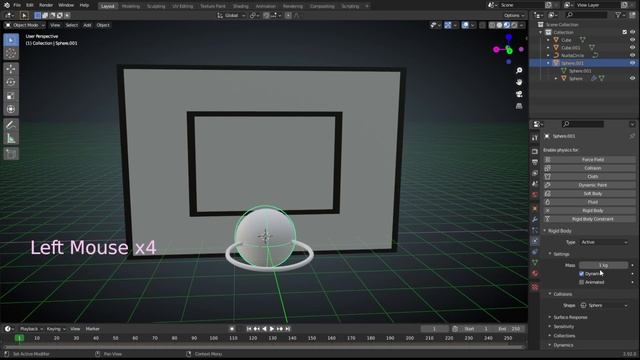
Task: Click the Mass value field
Action: [603, 265]
